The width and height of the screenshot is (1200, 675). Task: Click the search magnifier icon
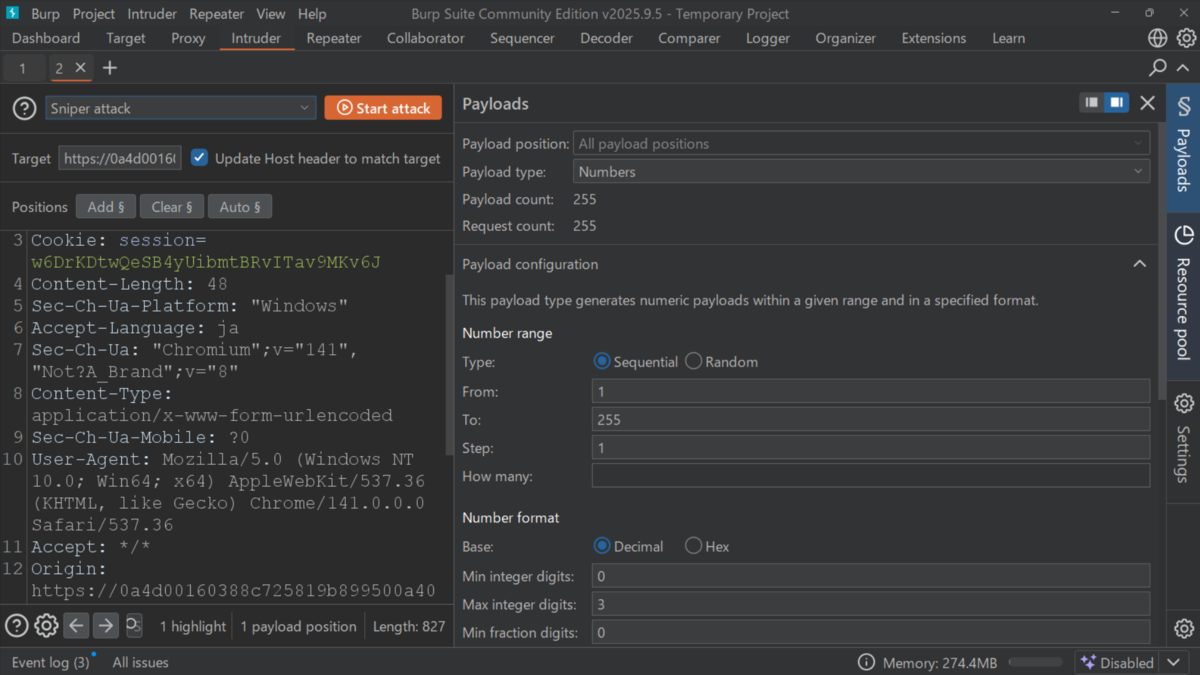point(1158,68)
